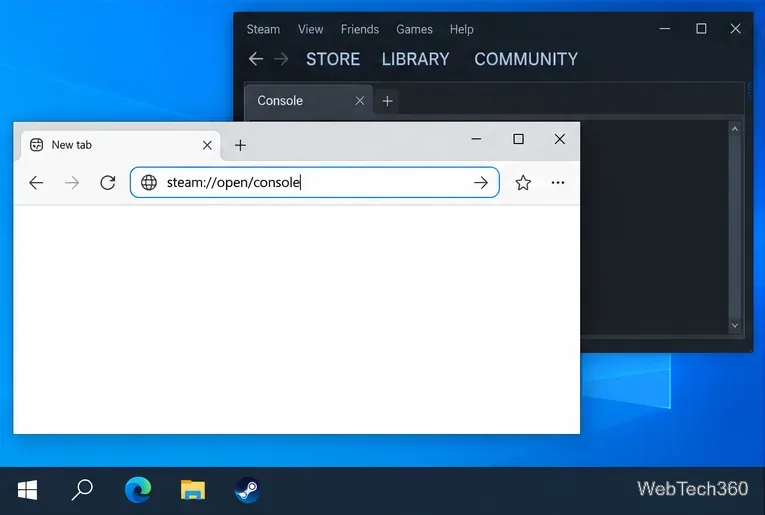Close the New tab browser tab

coord(207,145)
